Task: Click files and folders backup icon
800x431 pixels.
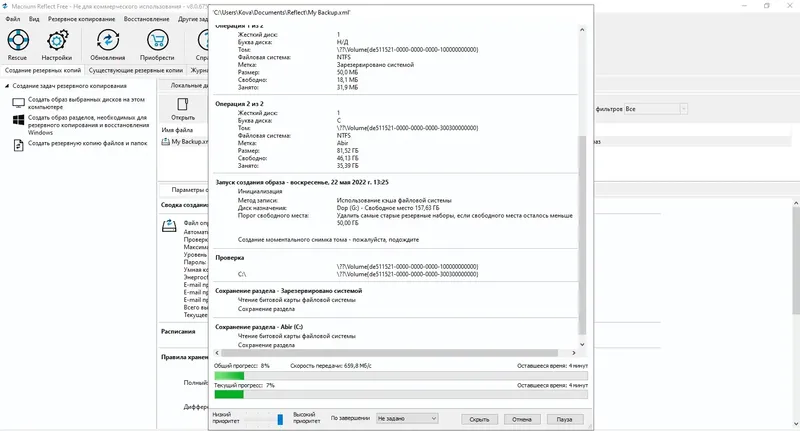Action: click(x=18, y=145)
